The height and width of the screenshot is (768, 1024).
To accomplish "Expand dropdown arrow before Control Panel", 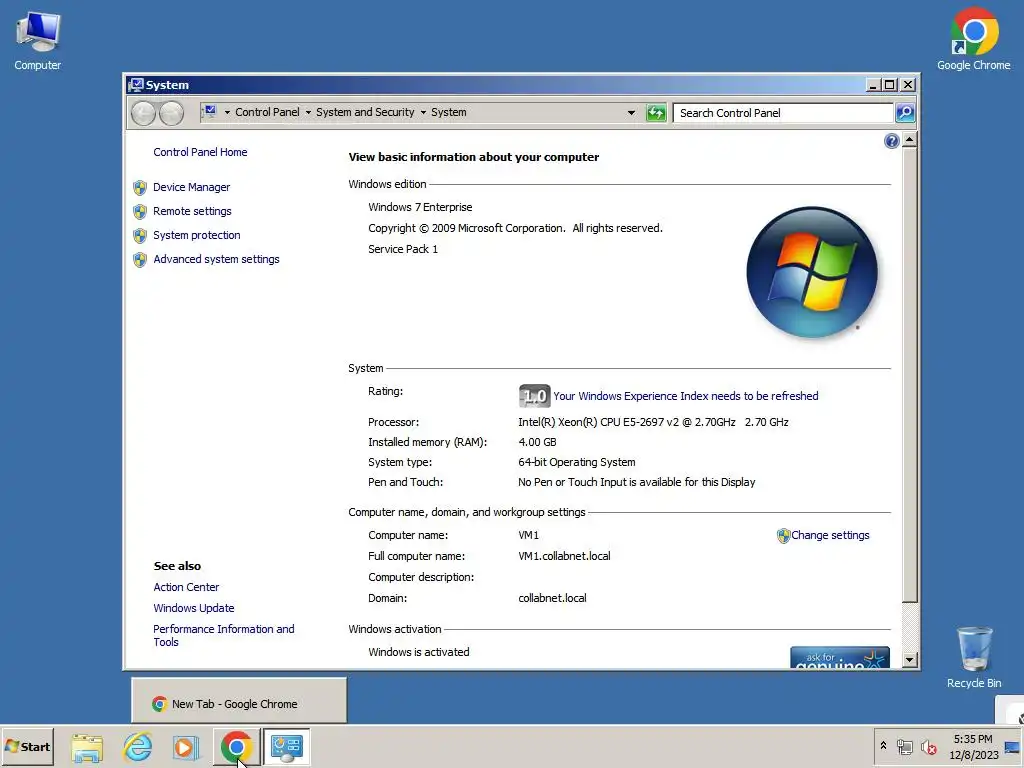I will click(x=227, y=112).
